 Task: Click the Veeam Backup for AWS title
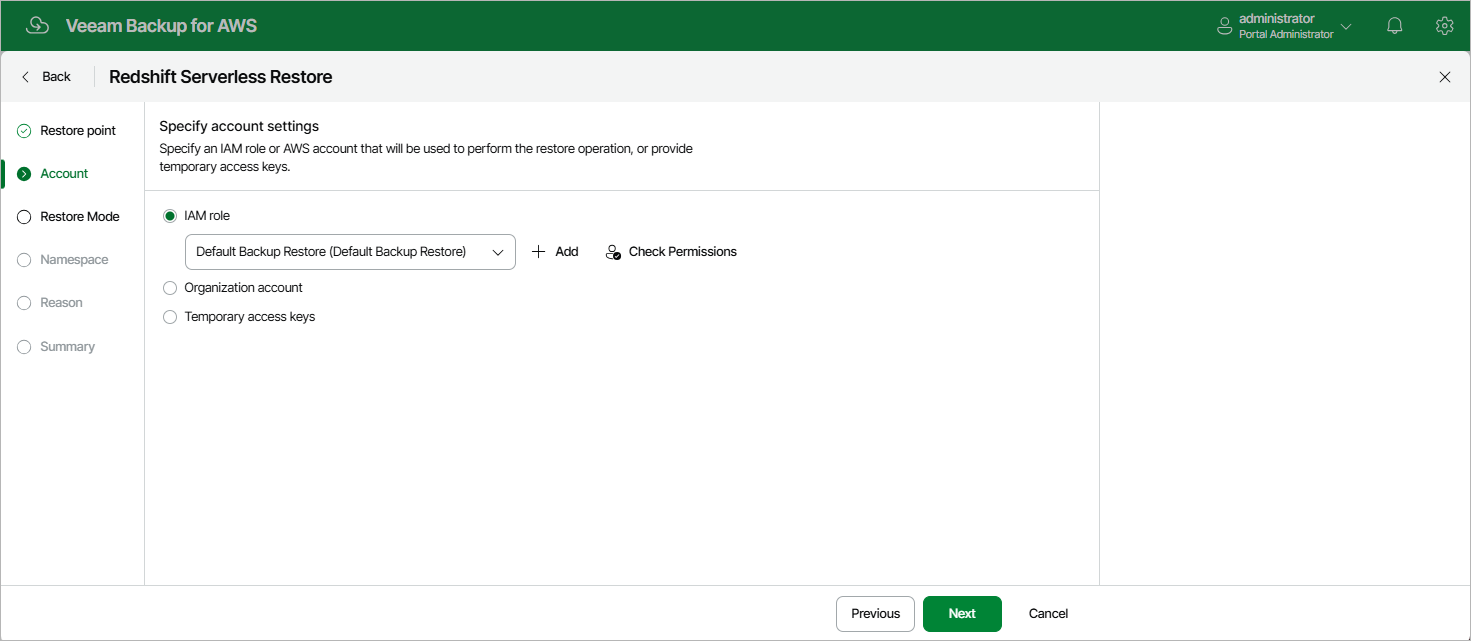(161, 26)
